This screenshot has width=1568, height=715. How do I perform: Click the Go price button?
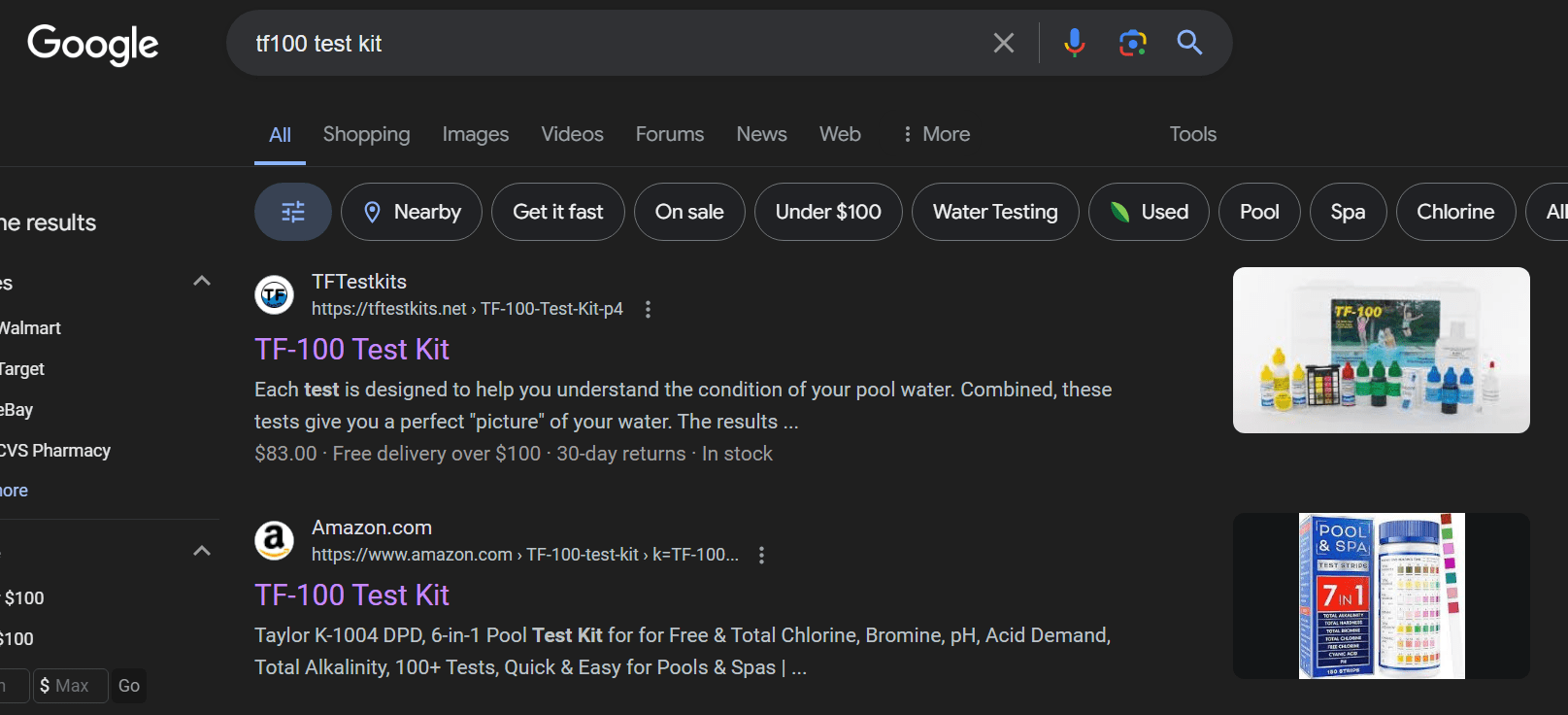129,686
